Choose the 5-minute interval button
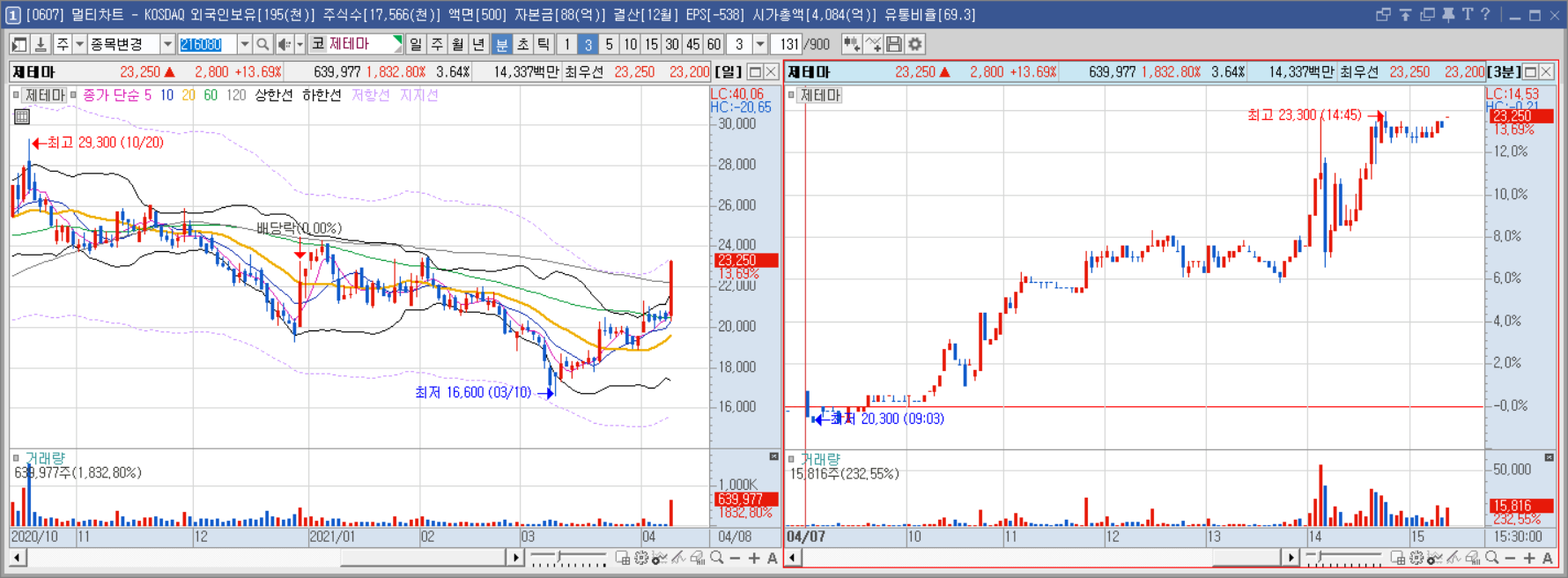This screenshot has height=578, width=1568. tap(609, 44)
